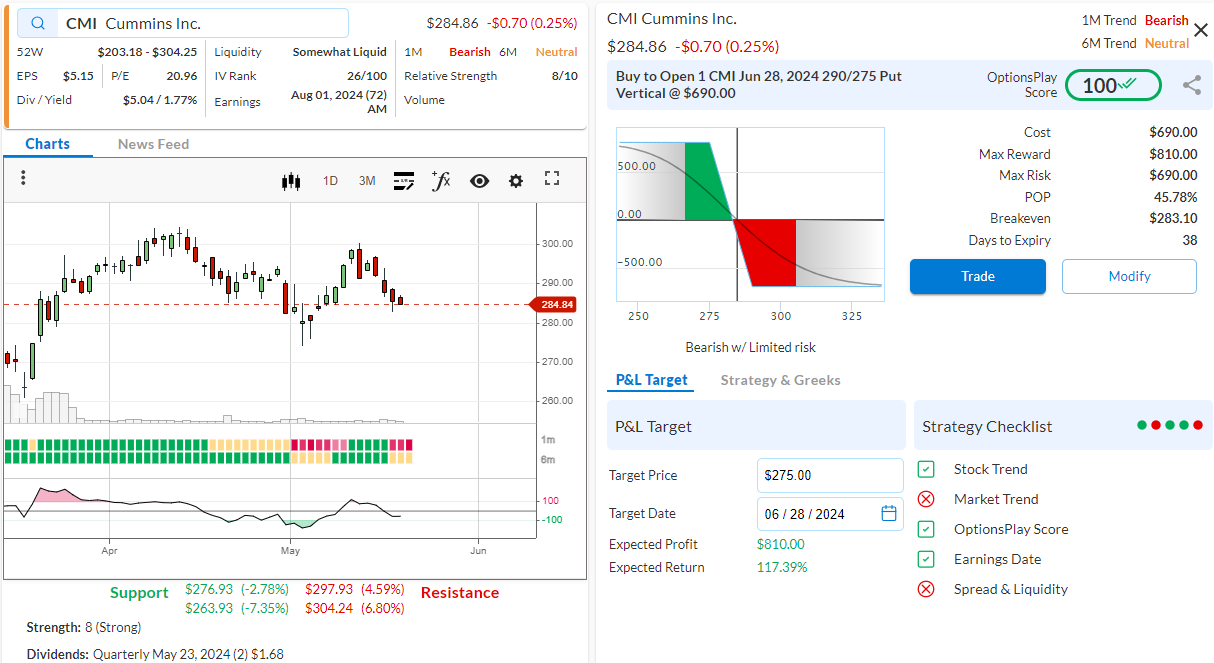The image size is (1214, 663).
Task: Click the OptionsPlay Score 100 badge
Action: [1113, 86]
